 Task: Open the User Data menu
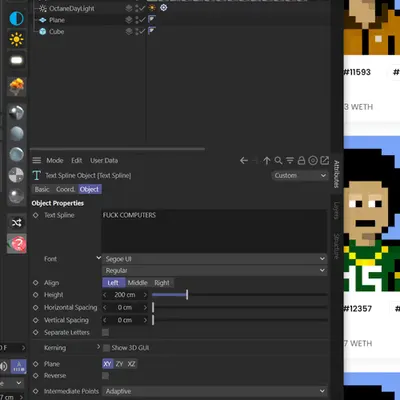pos(104,161)
